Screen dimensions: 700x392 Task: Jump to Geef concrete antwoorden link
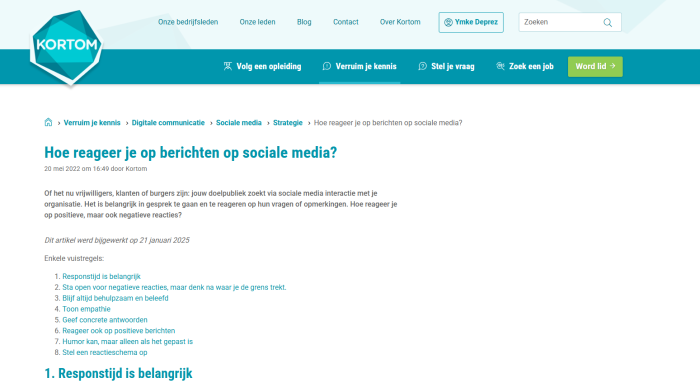point(105,320)
